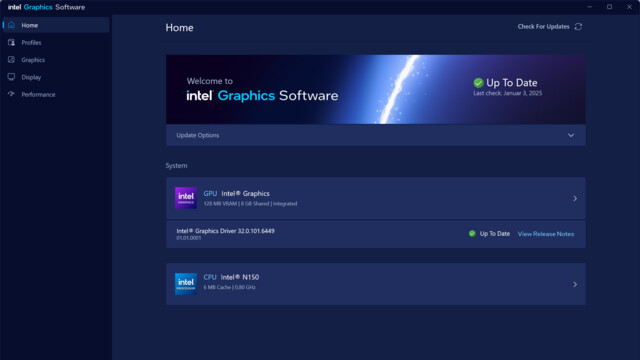Click the Welcome to Intel Graphics Software banner
Screen dimensions: 640x360
376,89
